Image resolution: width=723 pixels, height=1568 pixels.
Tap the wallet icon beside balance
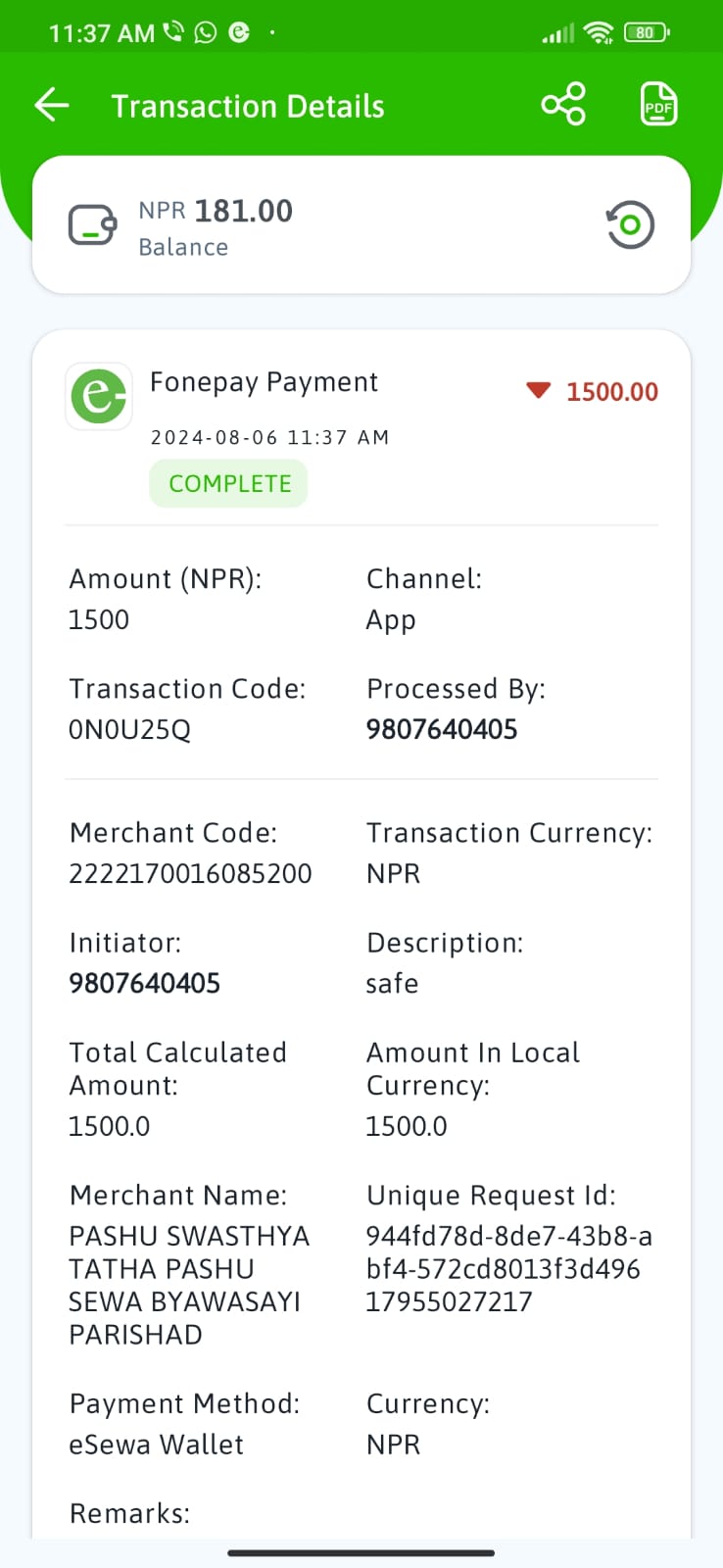[x=93, y=225]
